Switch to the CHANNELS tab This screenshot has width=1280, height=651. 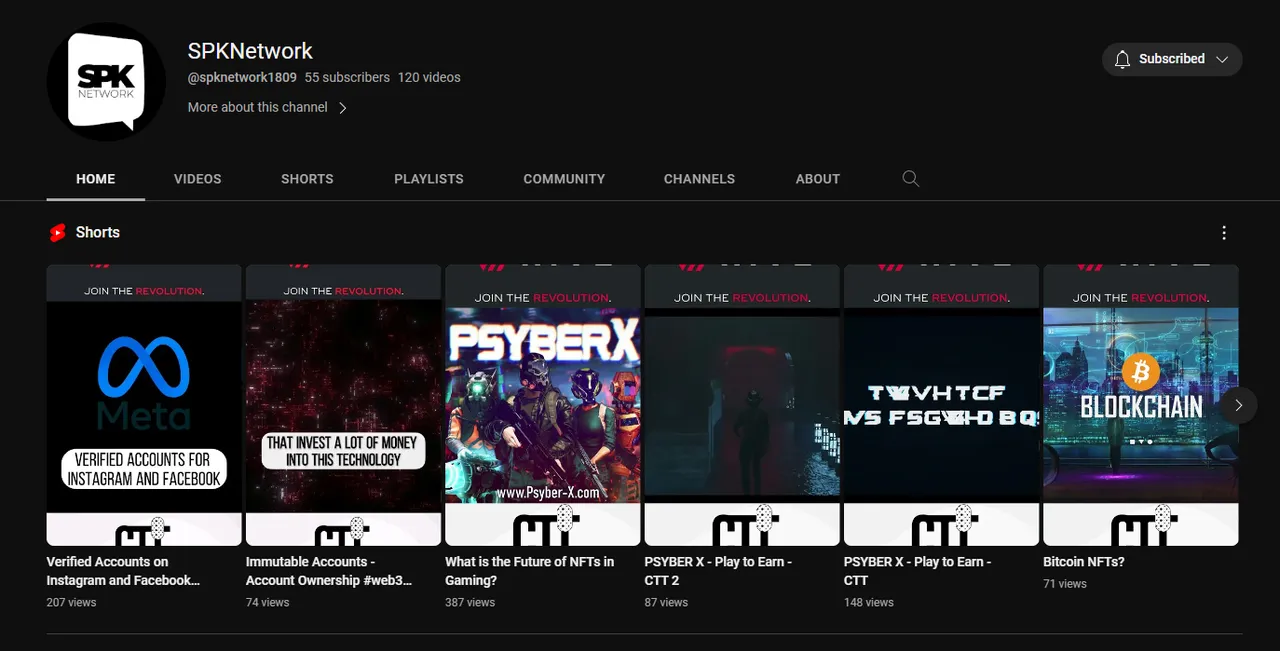coord(699,179)
